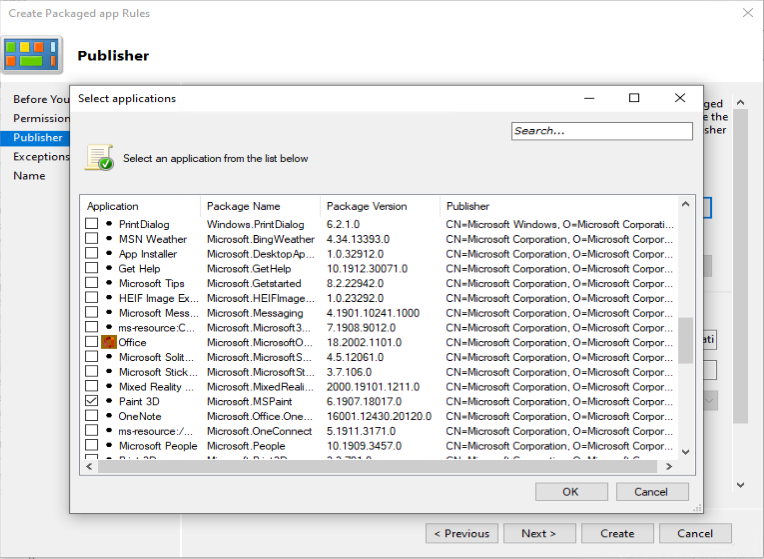Viewport: 764px width, 559px height.
Task: Sort by Application column header
Action: pos(140,206)
